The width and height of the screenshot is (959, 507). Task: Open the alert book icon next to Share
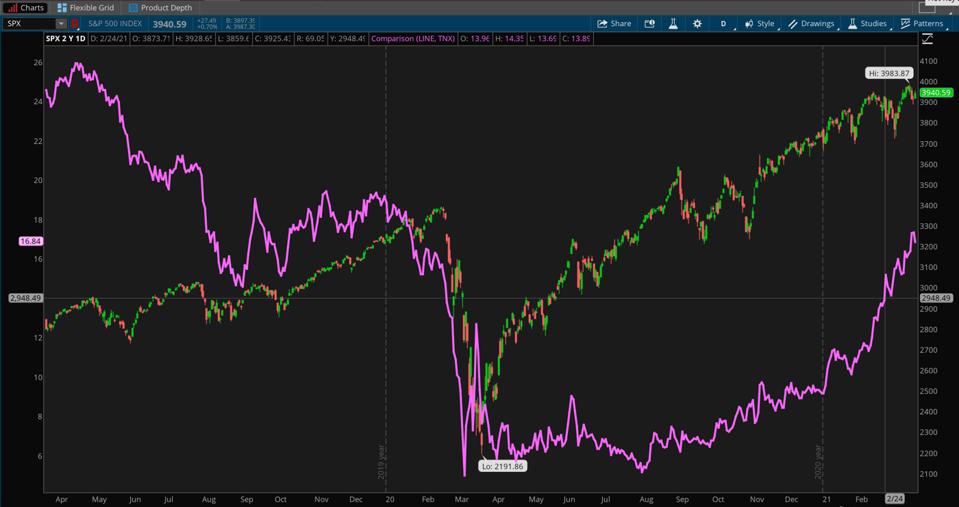pos(649,23)
